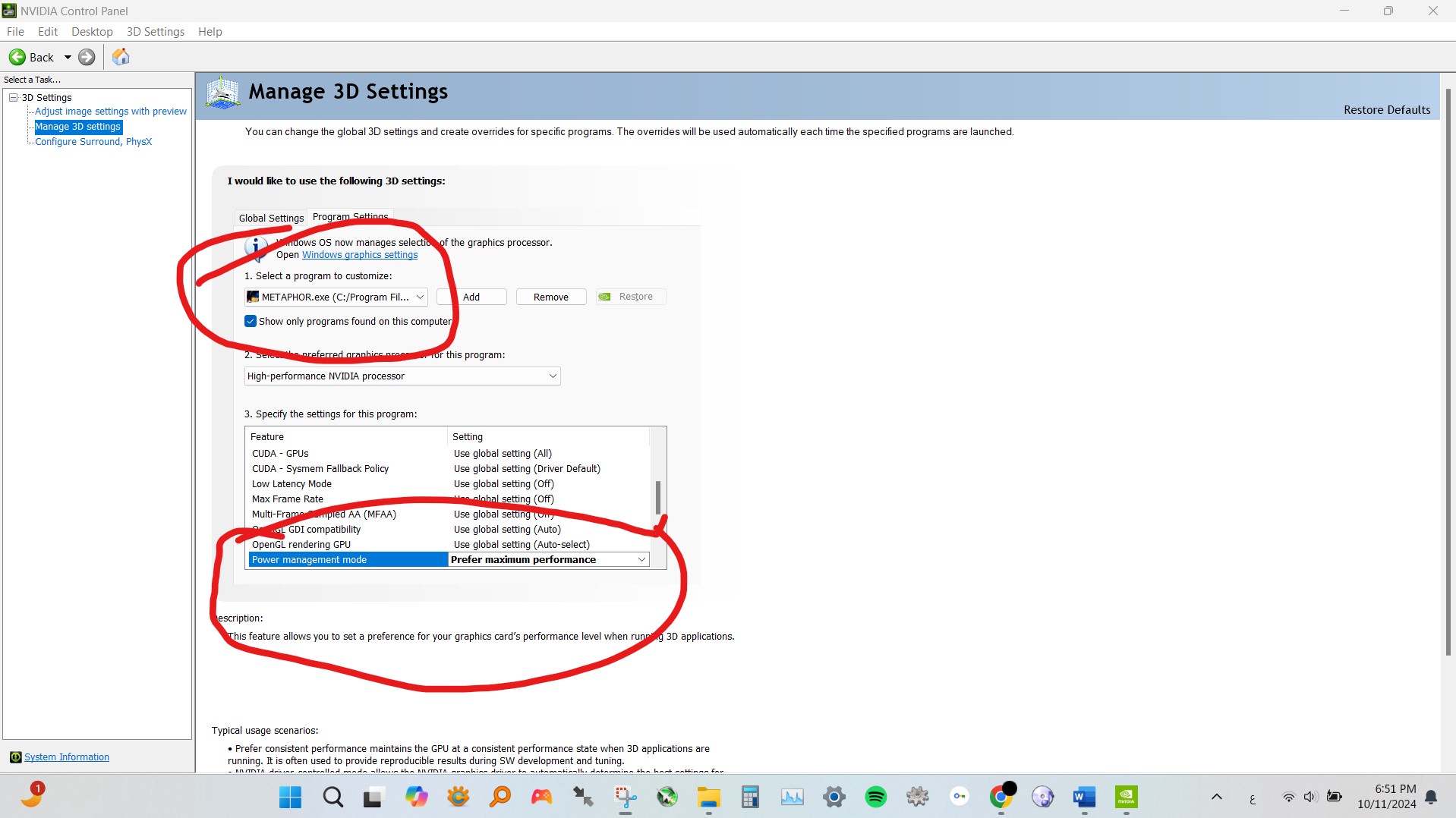
Task: Click the Wi-Fi network tray icon
Action: (1288, 798)
